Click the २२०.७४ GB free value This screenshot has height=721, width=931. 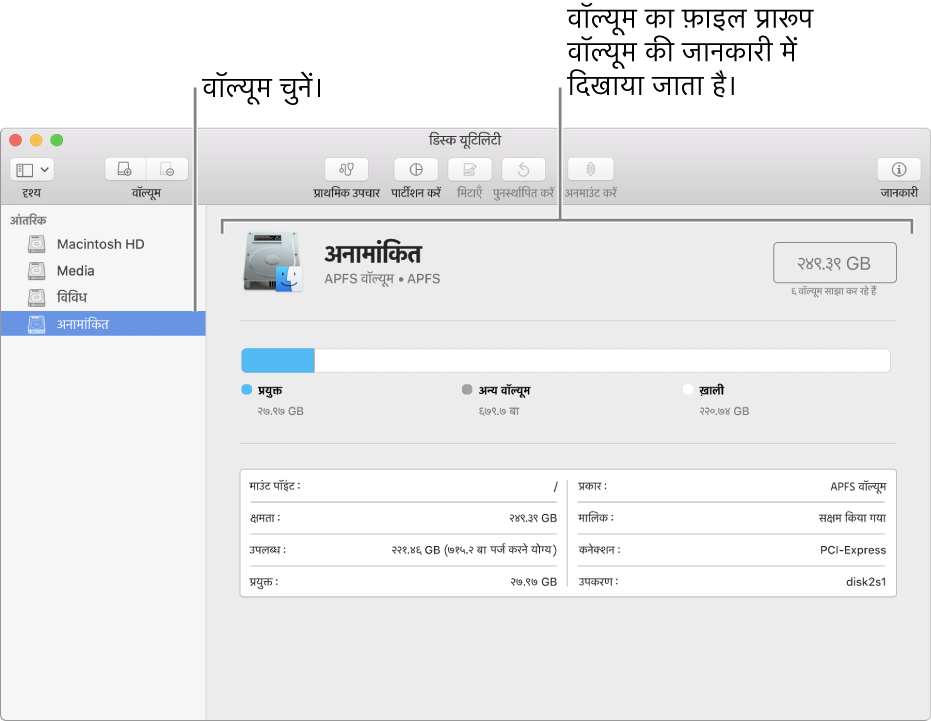[x=724, y=411]
